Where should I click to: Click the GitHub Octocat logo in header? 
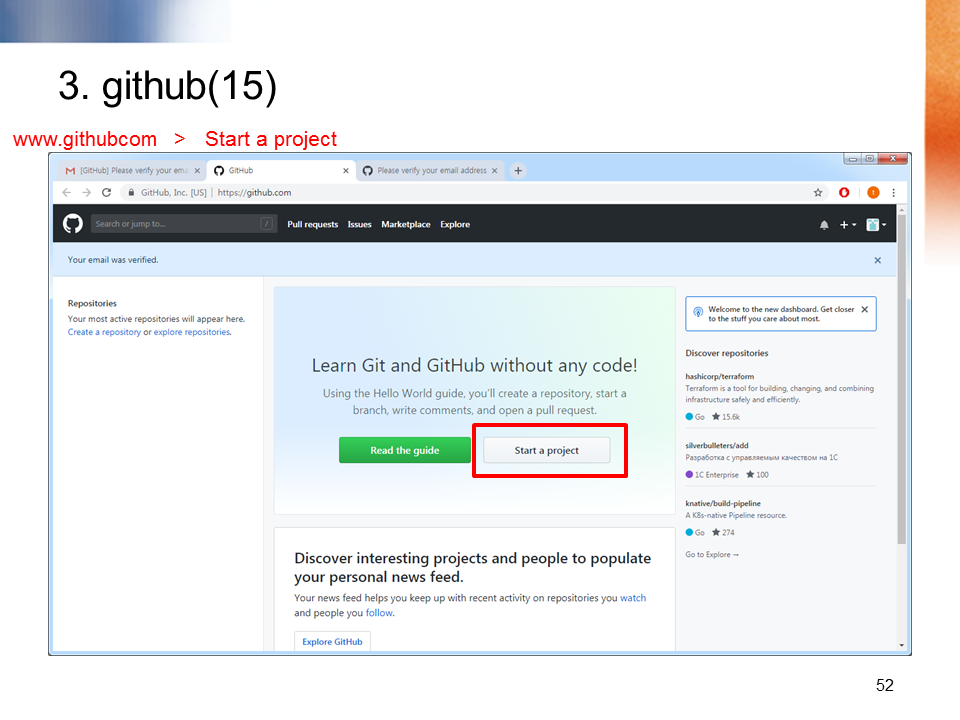point(73,223)
